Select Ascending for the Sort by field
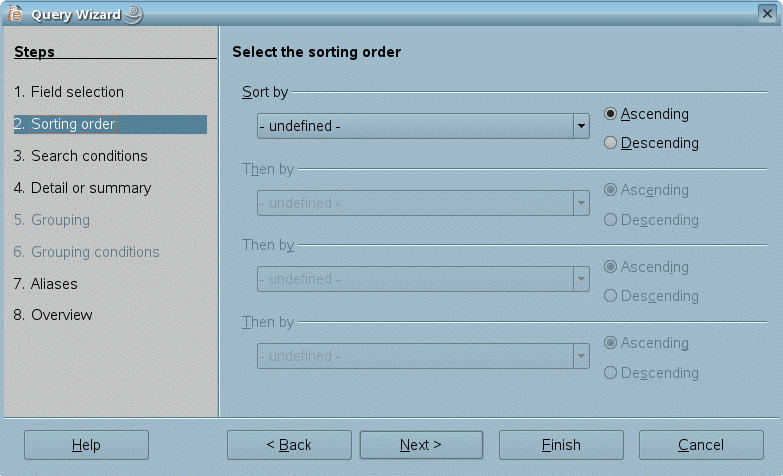This screenshot has height=476, width=783. click(x=611, y=114)
